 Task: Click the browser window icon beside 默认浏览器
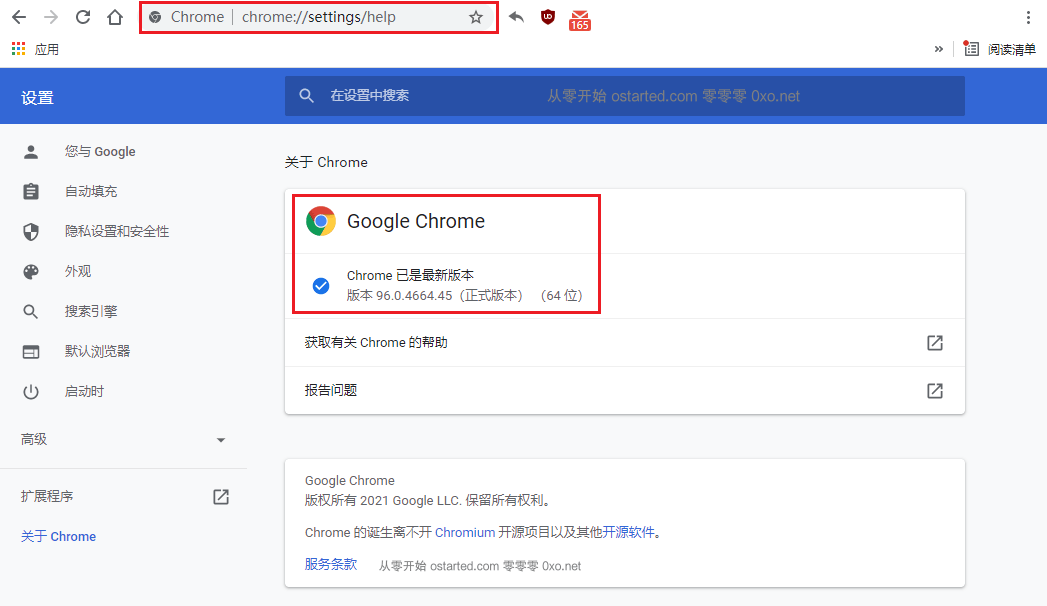click(x=31, y=352)
